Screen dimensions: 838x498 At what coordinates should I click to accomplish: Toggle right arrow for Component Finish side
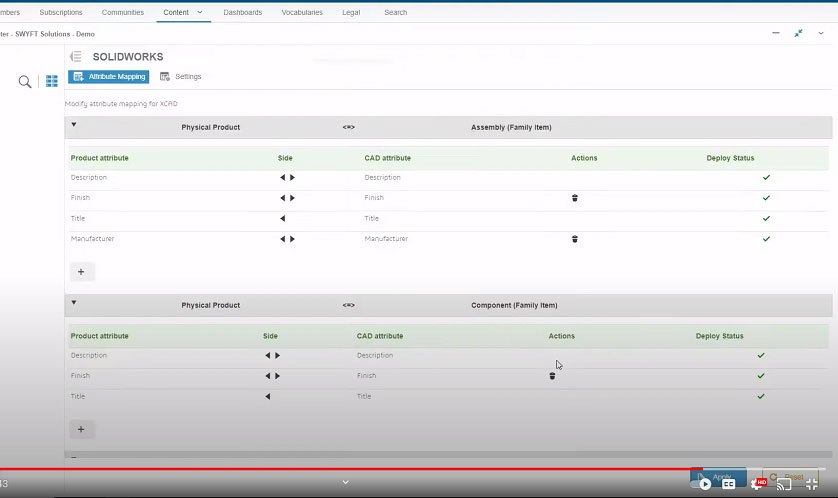(277, 376)
